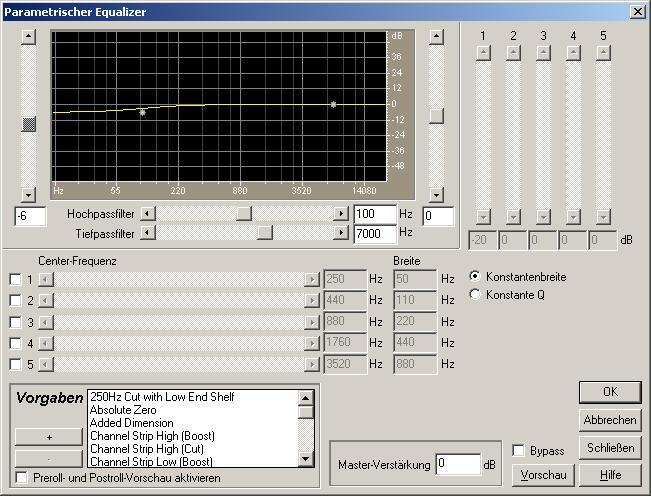This screenshot has width=651, height=496.
Task: Click the Hochpassfilter slider thumb
Action: pyautogui.click(x=243, y=214)
